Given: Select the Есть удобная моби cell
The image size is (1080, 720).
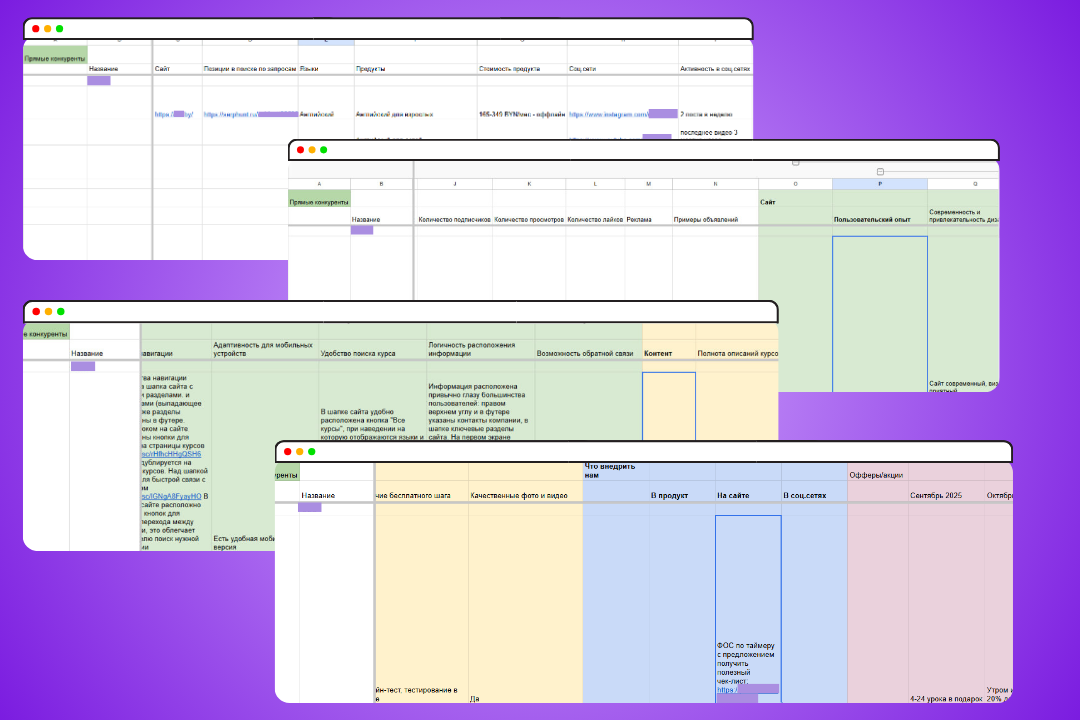Looking at the screenshot, I should [x=244, y=543].
